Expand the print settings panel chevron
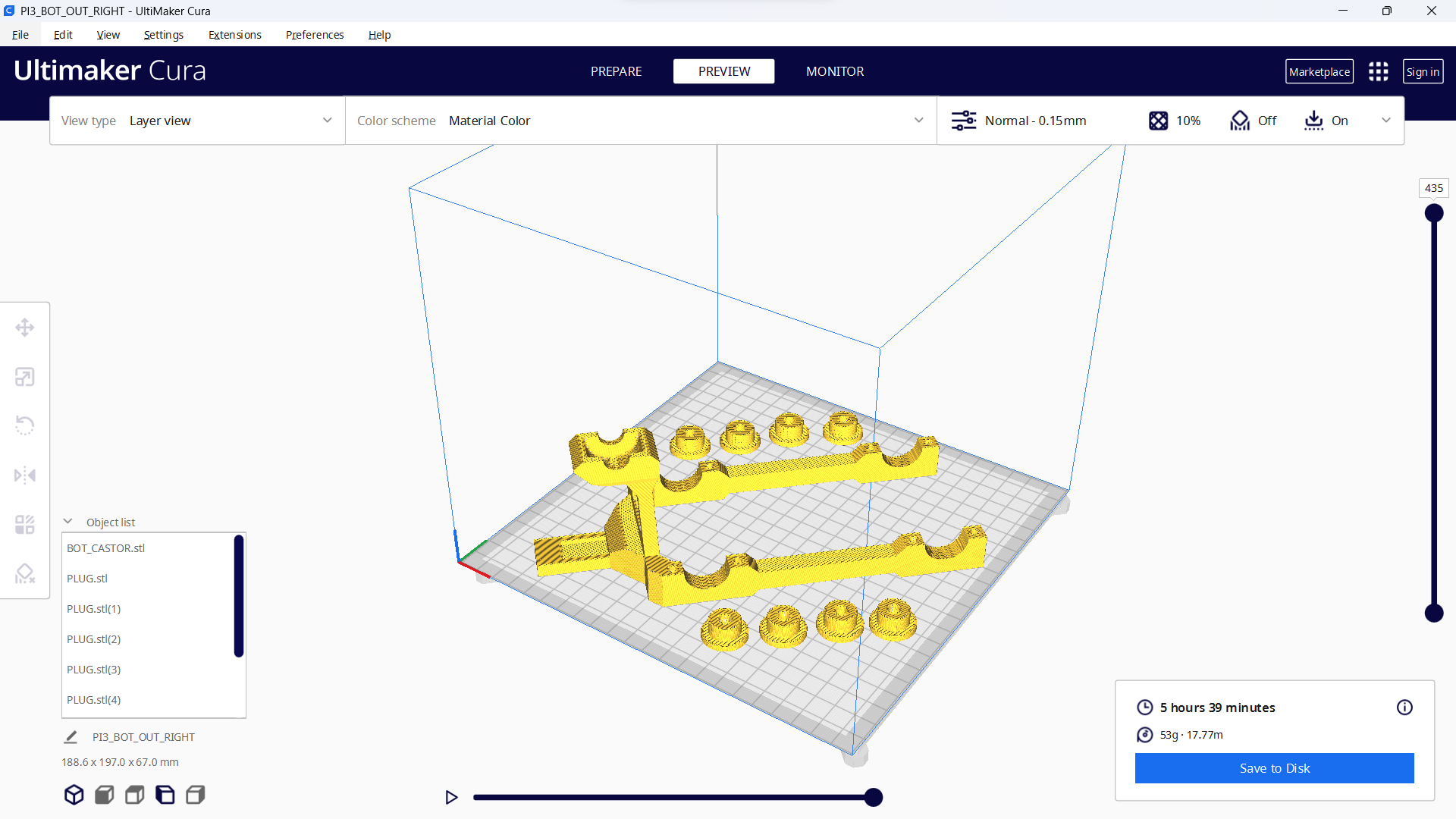Screen dimensions: 1456x819 (1386, 121)
